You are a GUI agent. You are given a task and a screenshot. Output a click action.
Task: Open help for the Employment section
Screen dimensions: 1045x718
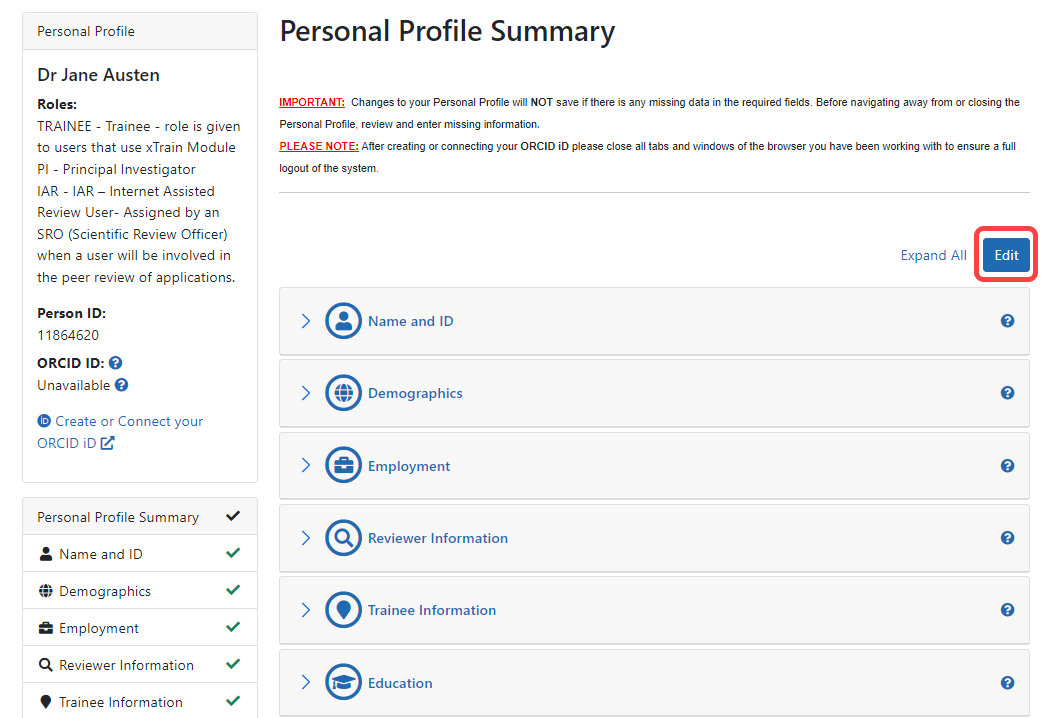1007,465
